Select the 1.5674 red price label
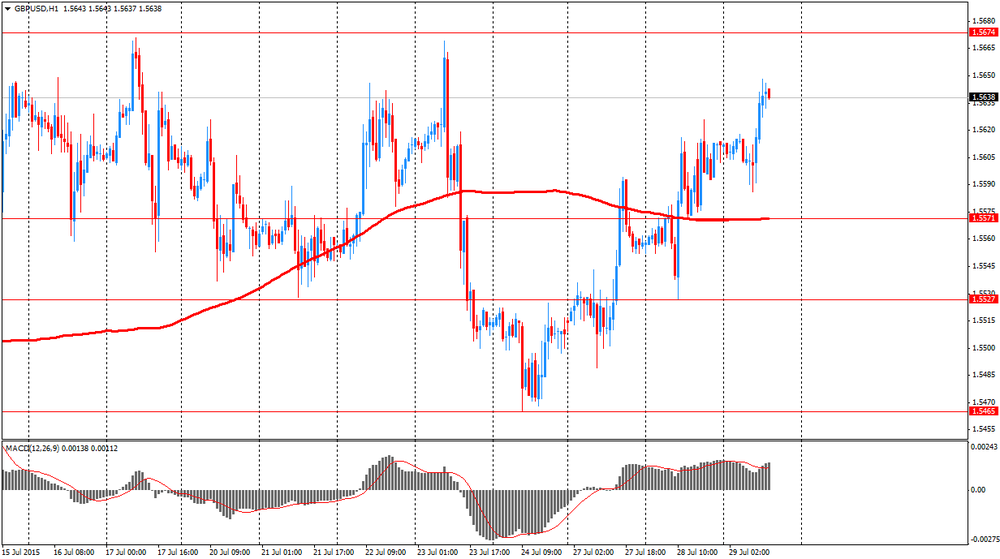 point(982,33)
